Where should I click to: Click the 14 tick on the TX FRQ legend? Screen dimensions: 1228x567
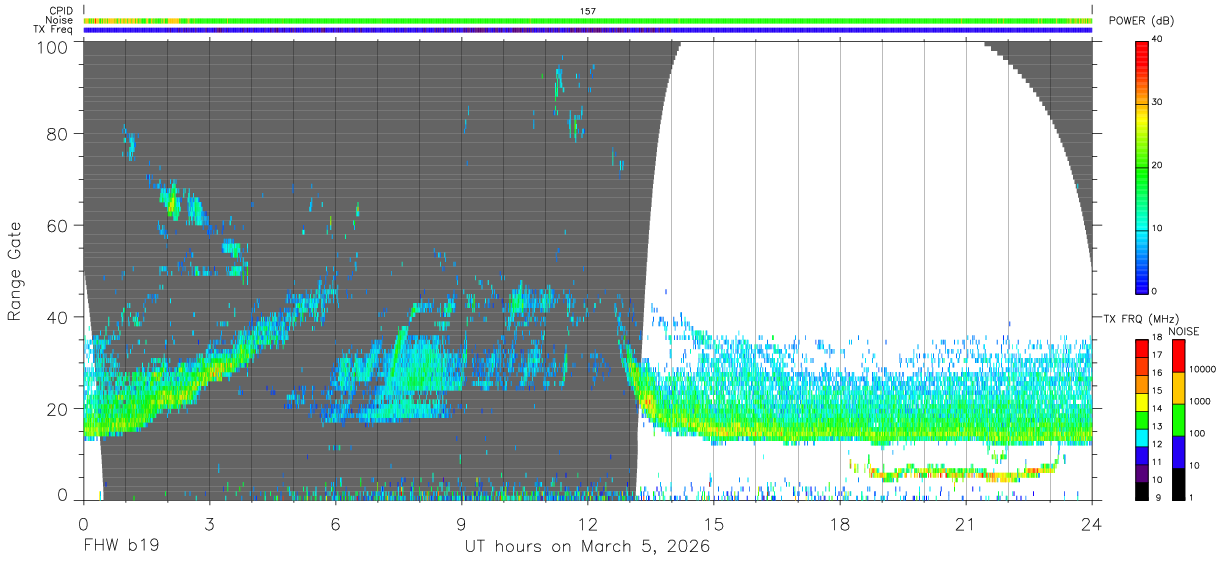1157,408
